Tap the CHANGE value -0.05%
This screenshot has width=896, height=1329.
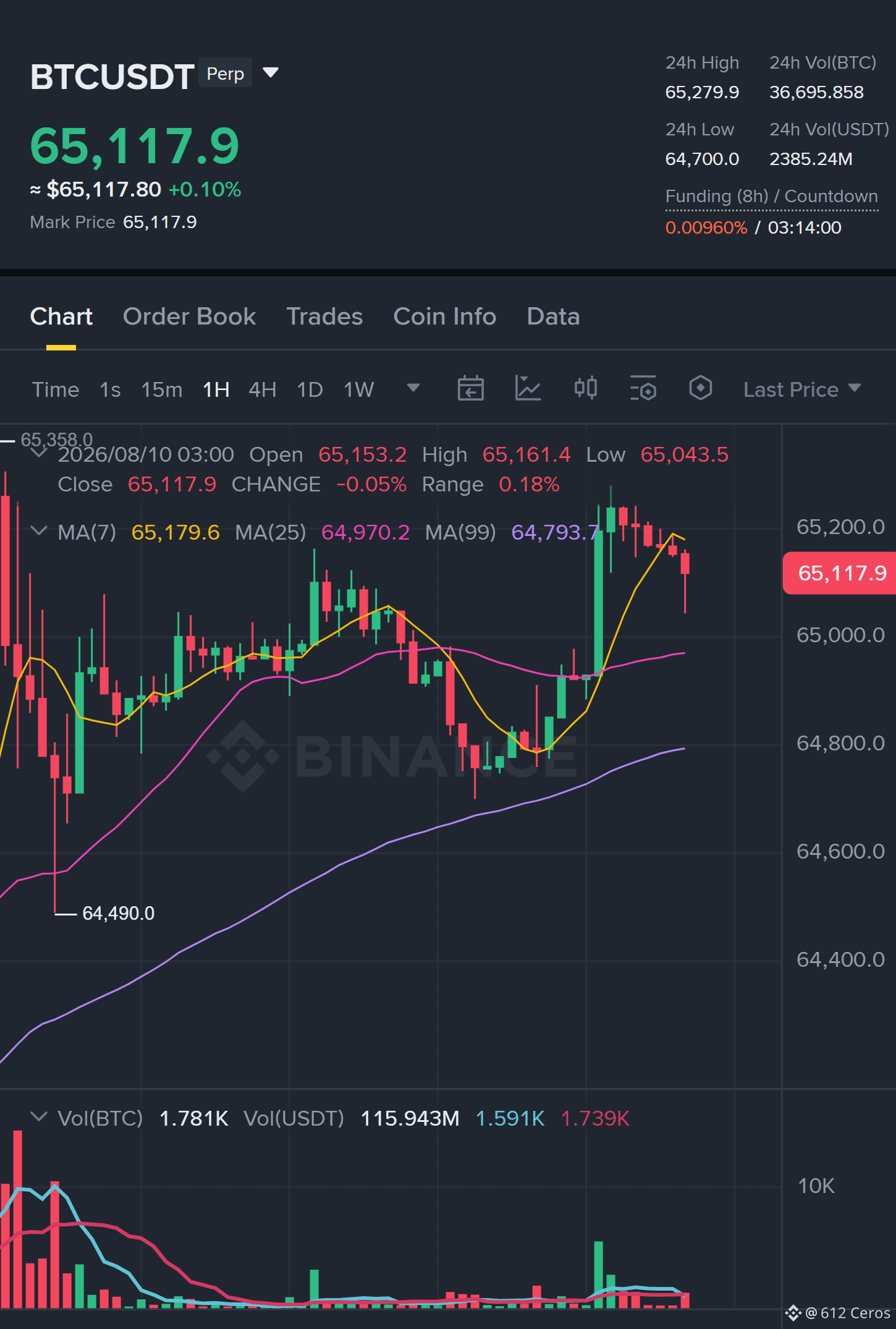tap(371, 484)
